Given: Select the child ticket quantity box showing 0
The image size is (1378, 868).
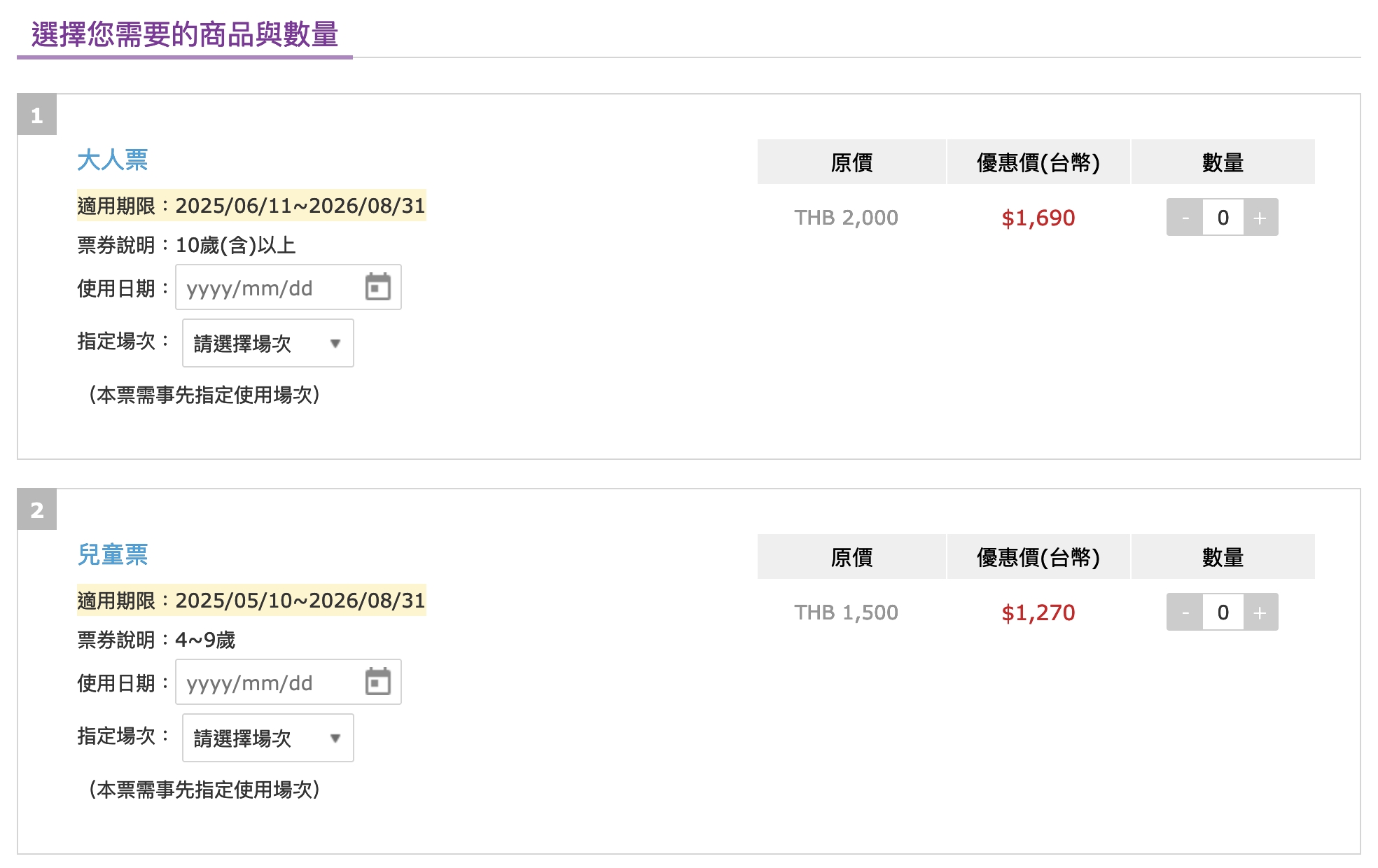Looking at the screenshot, I should click(1222, 612).
